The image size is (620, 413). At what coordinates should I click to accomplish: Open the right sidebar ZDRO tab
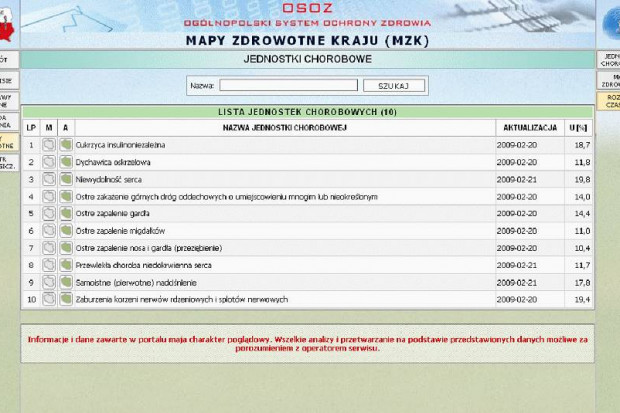pos(609,81)
